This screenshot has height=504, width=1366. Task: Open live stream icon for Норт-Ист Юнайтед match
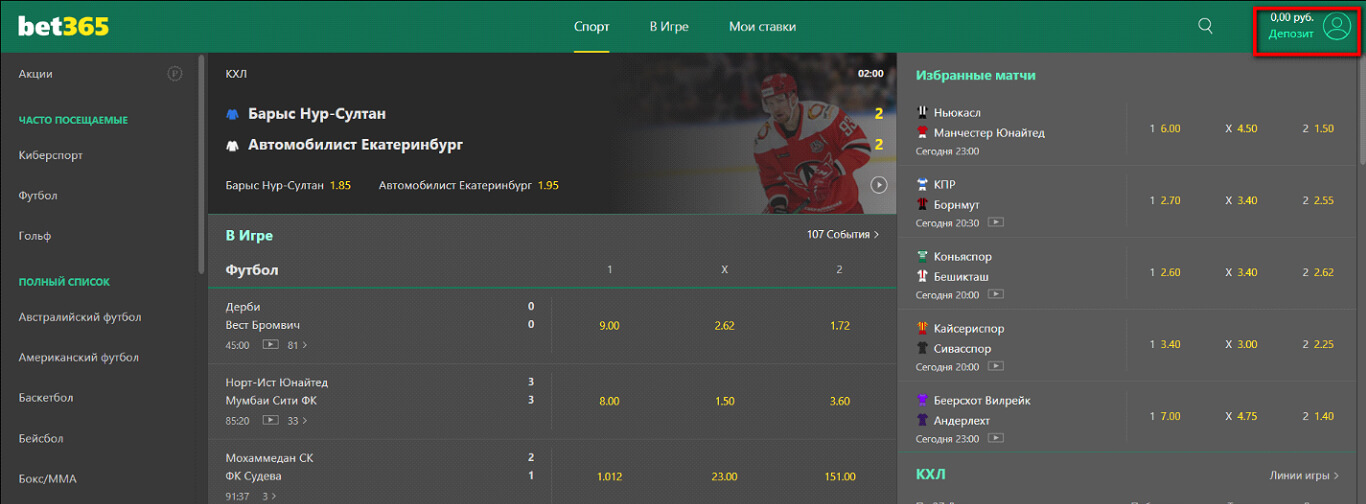click(x=270, y=421)
